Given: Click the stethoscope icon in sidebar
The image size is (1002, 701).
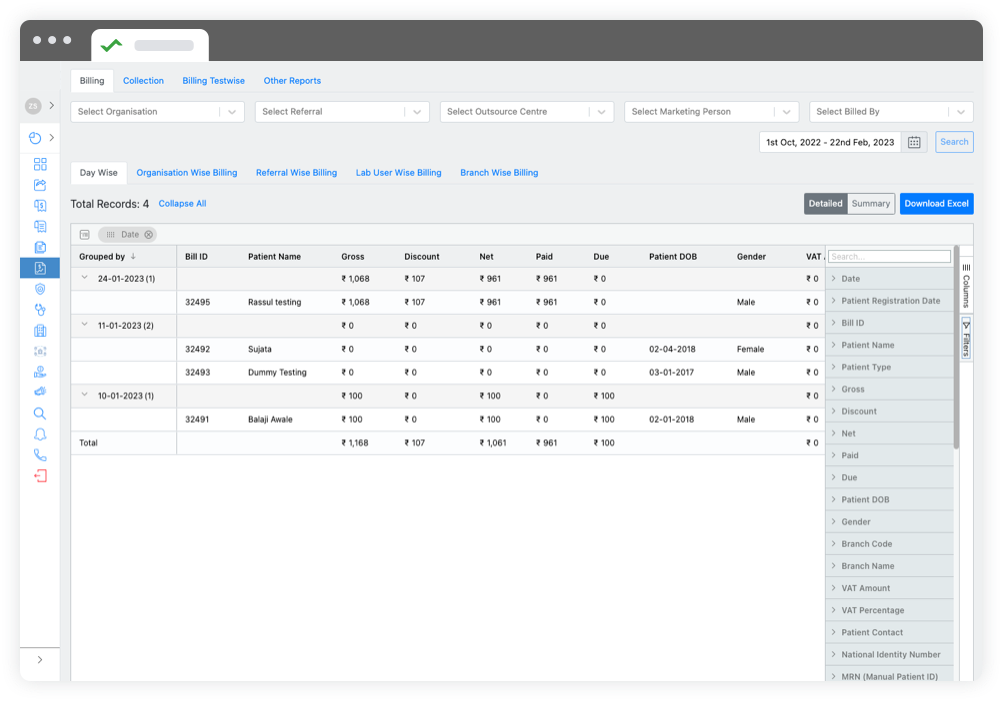Looking at the screenshot, I should (x=40, y=309).
